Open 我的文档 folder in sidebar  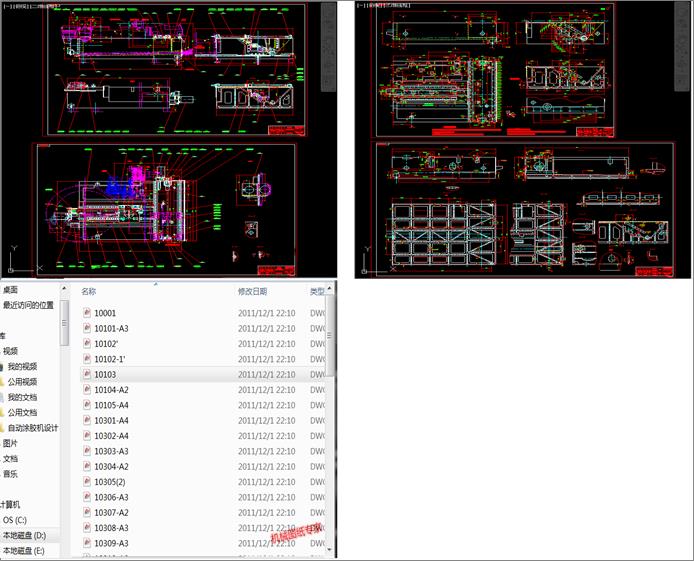[23, 397]
